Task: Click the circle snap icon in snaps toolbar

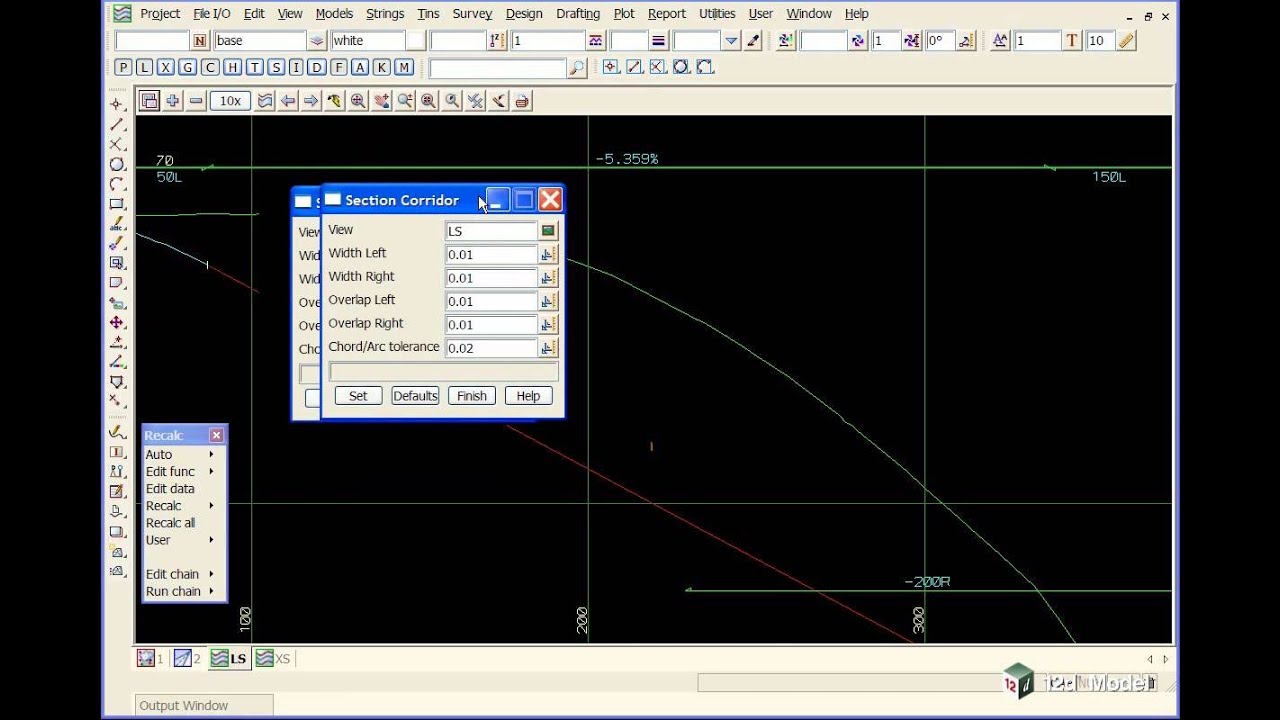Action: click(681, 67)
